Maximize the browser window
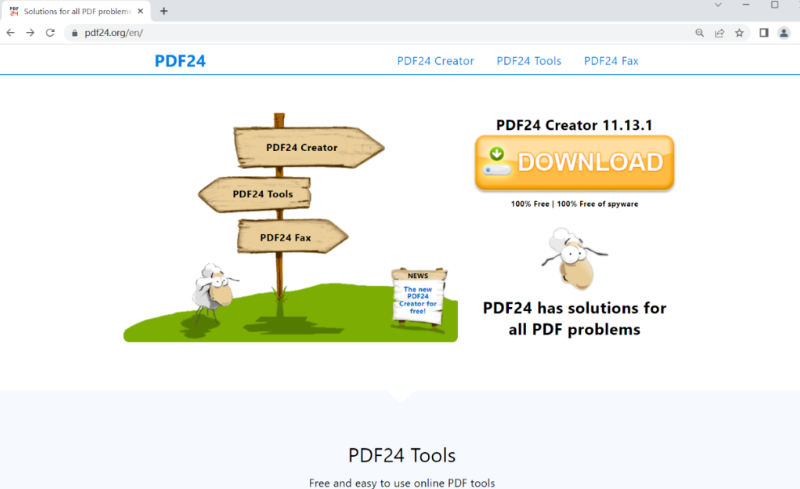800x489 pixels. coord(774,5)
